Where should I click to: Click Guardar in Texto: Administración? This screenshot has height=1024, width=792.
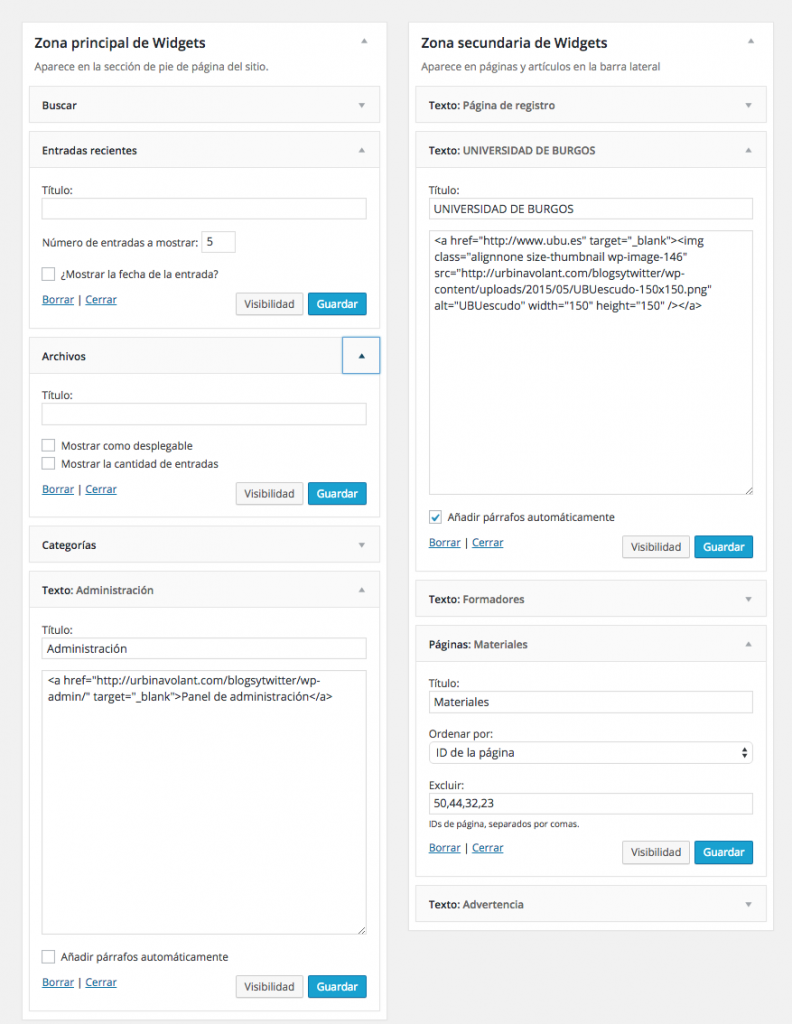(337, 986)
